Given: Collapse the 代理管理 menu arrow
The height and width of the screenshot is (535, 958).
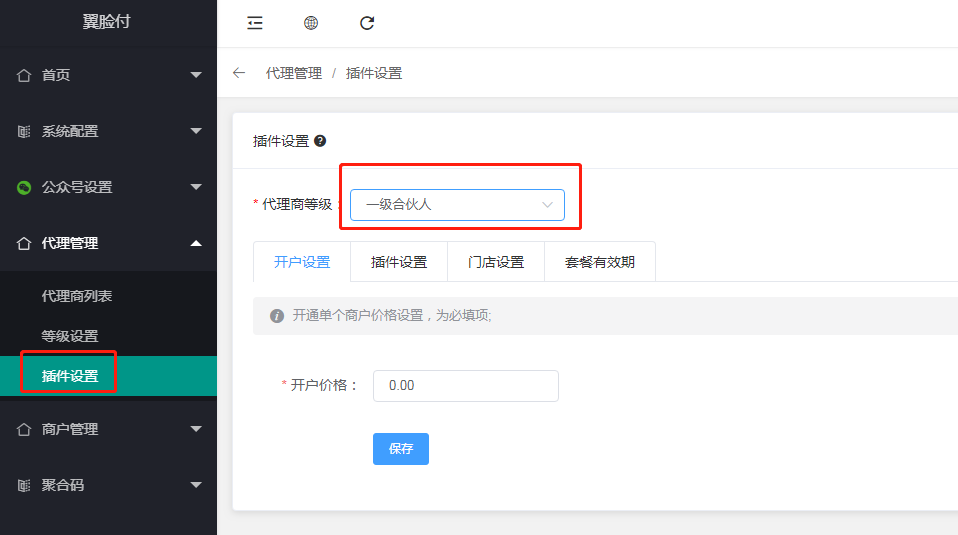Looking at the screenshot, I should click(x=196, y=244).
